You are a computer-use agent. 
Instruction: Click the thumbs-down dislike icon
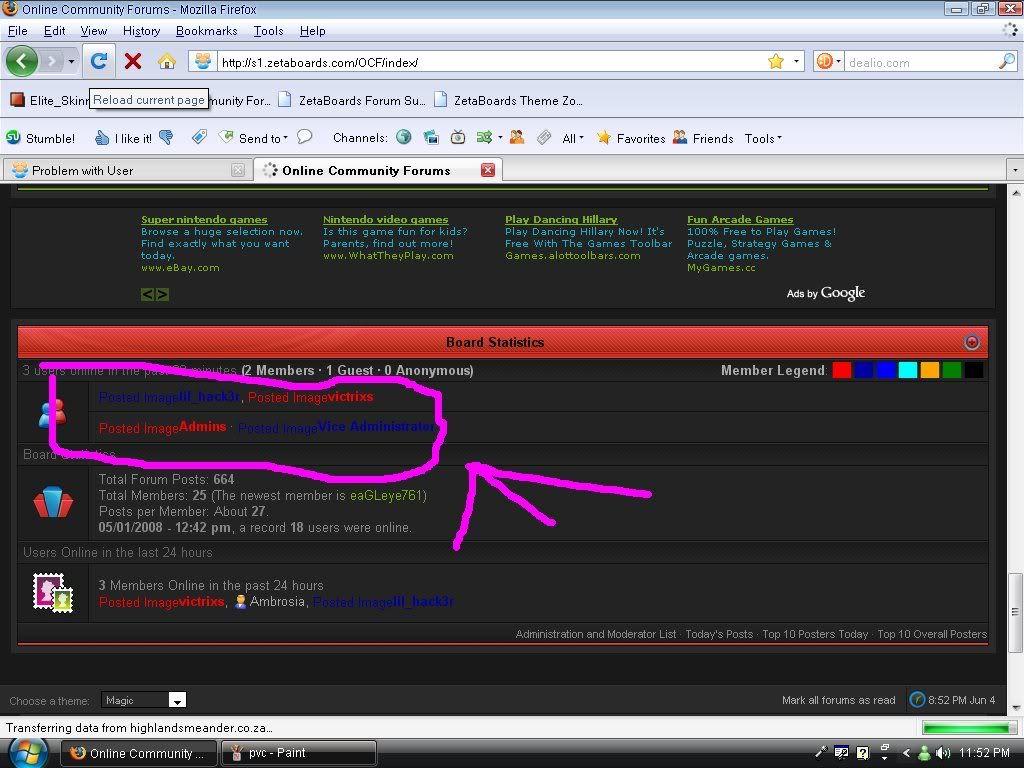tap(166, 138)
